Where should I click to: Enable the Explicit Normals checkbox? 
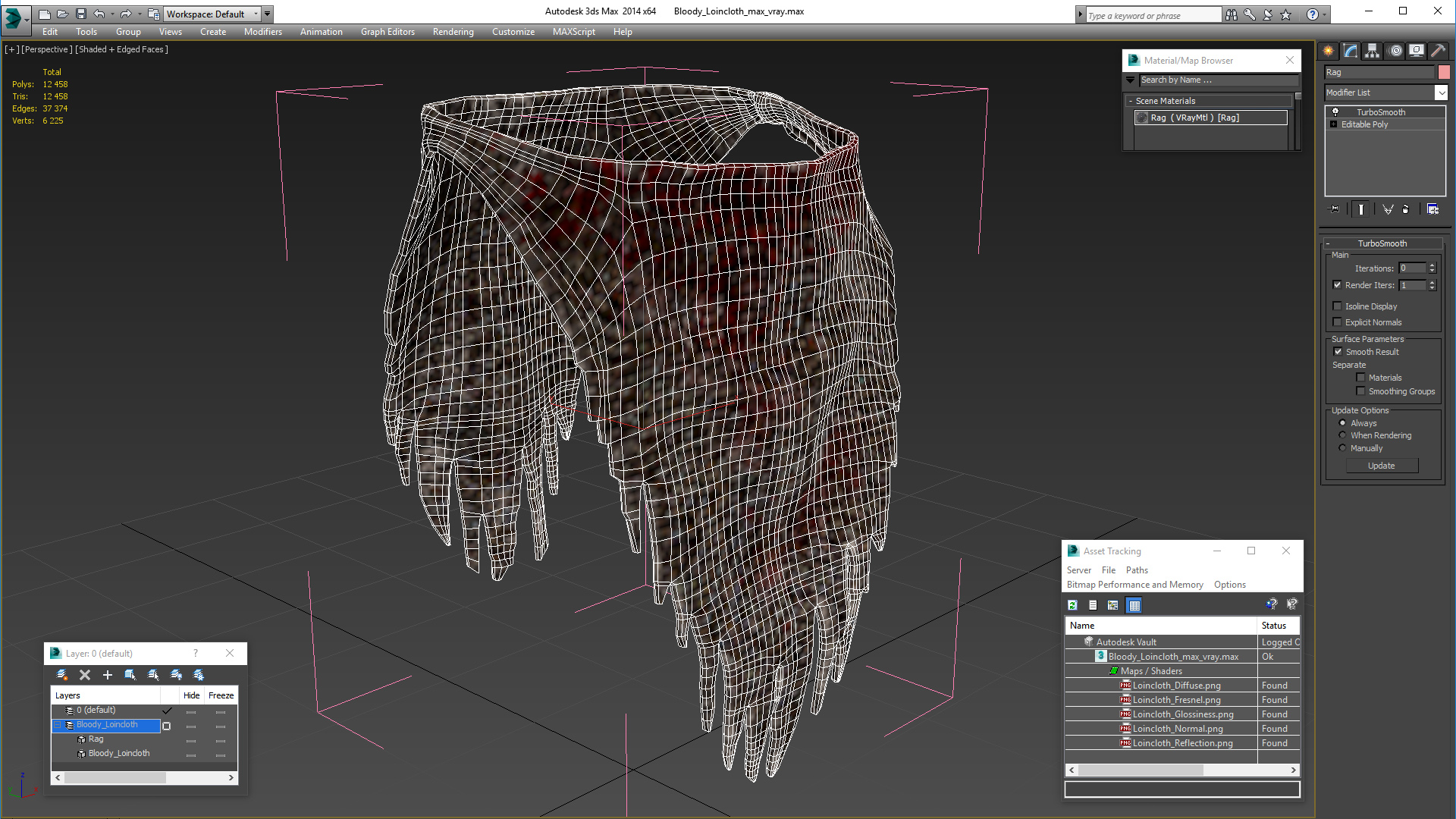pos(1338,322)
